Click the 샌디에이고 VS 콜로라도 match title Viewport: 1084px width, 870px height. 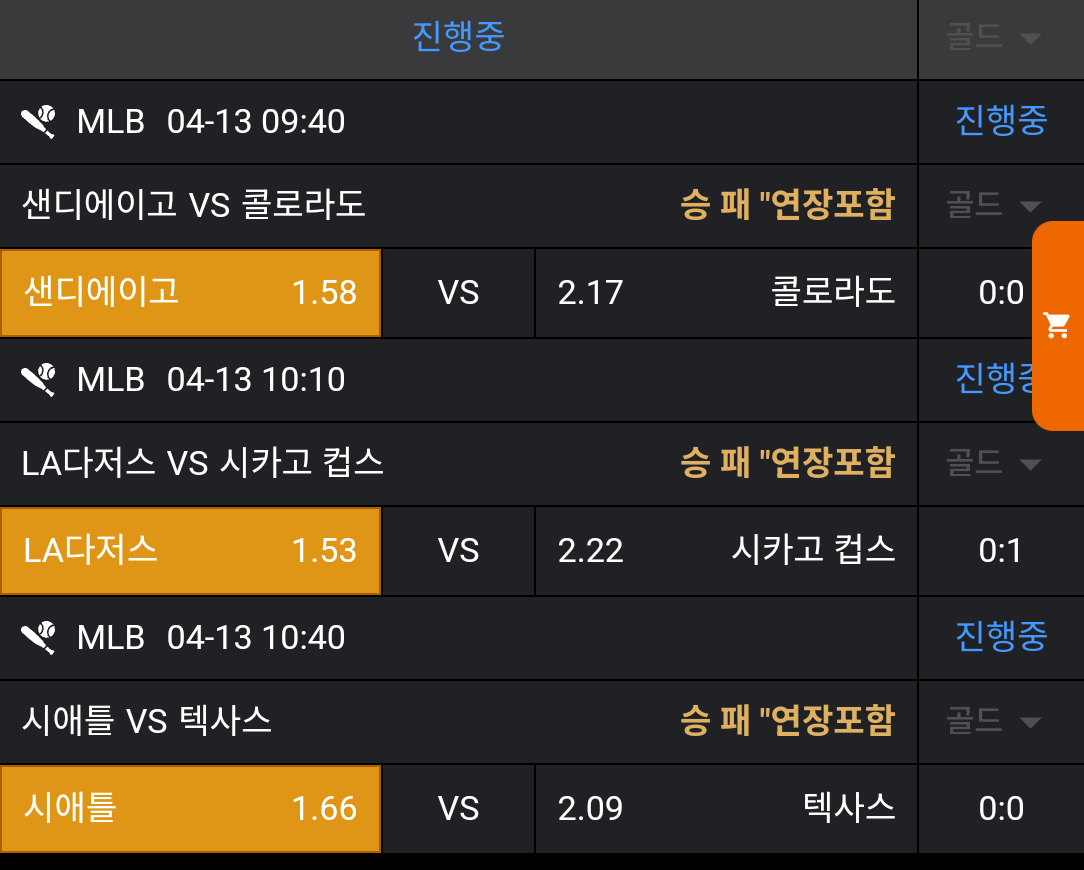194,206
